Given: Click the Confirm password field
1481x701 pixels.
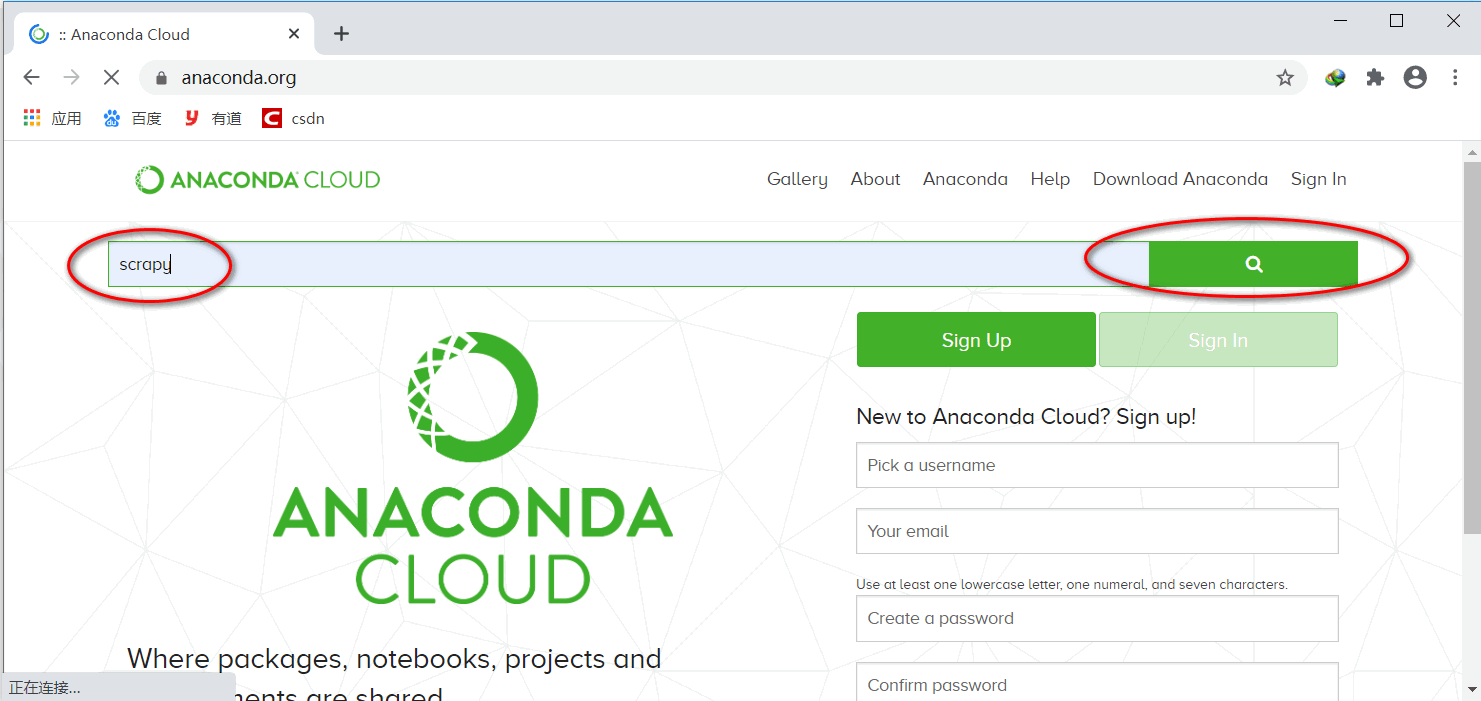Looking at the screenshot, I should pyautogui.click(x=1097, y=682).
